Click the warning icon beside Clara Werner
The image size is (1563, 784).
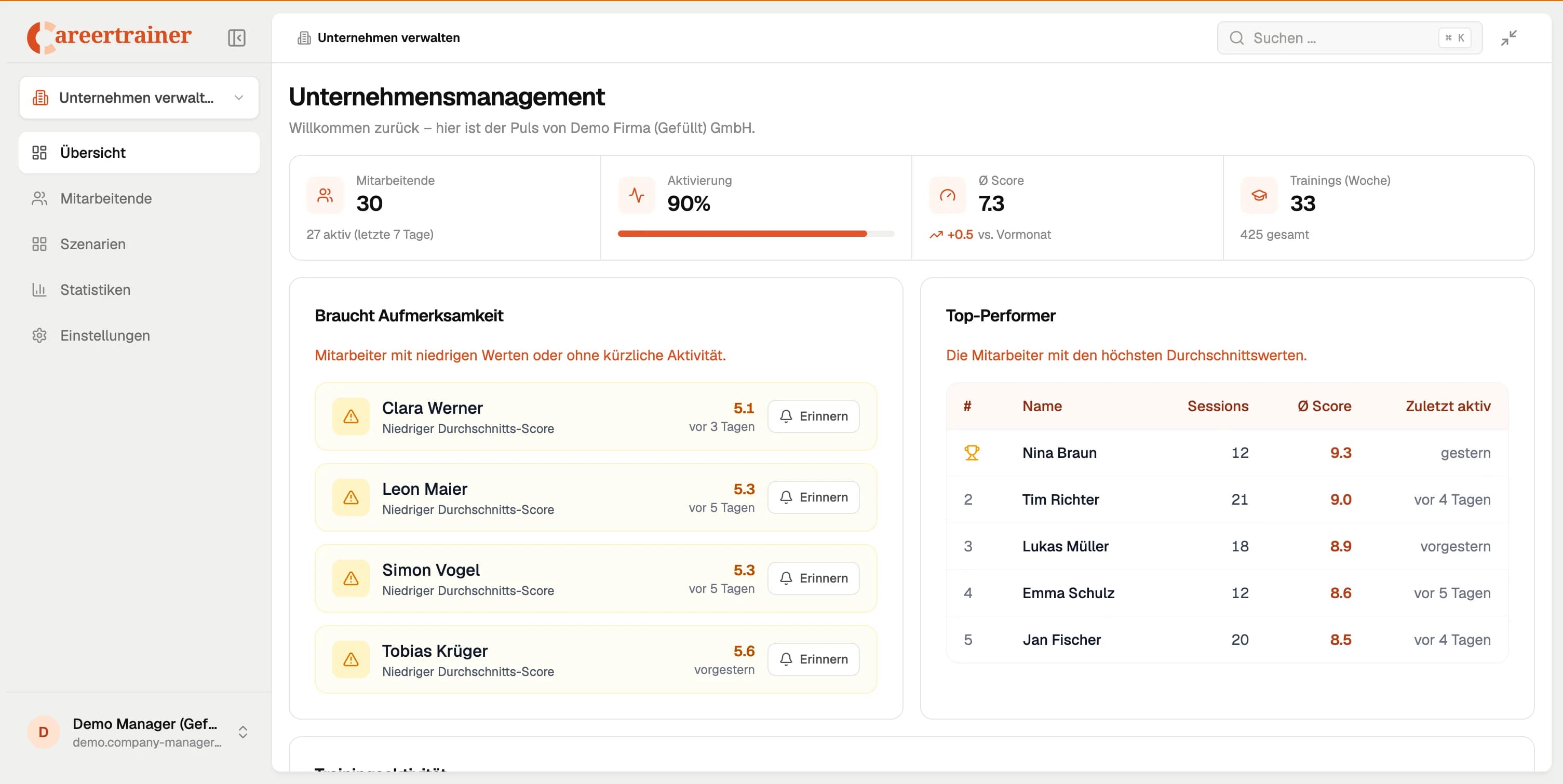click(x=351, y=416)
